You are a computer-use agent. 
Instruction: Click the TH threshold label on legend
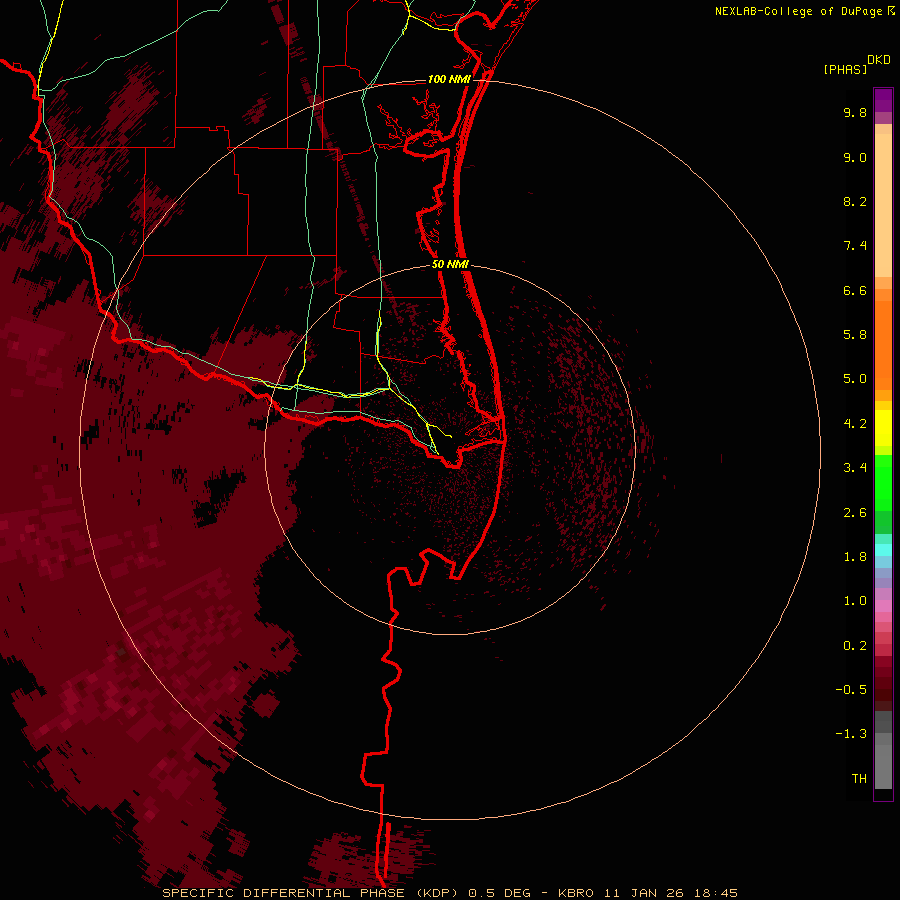(859, 779)
